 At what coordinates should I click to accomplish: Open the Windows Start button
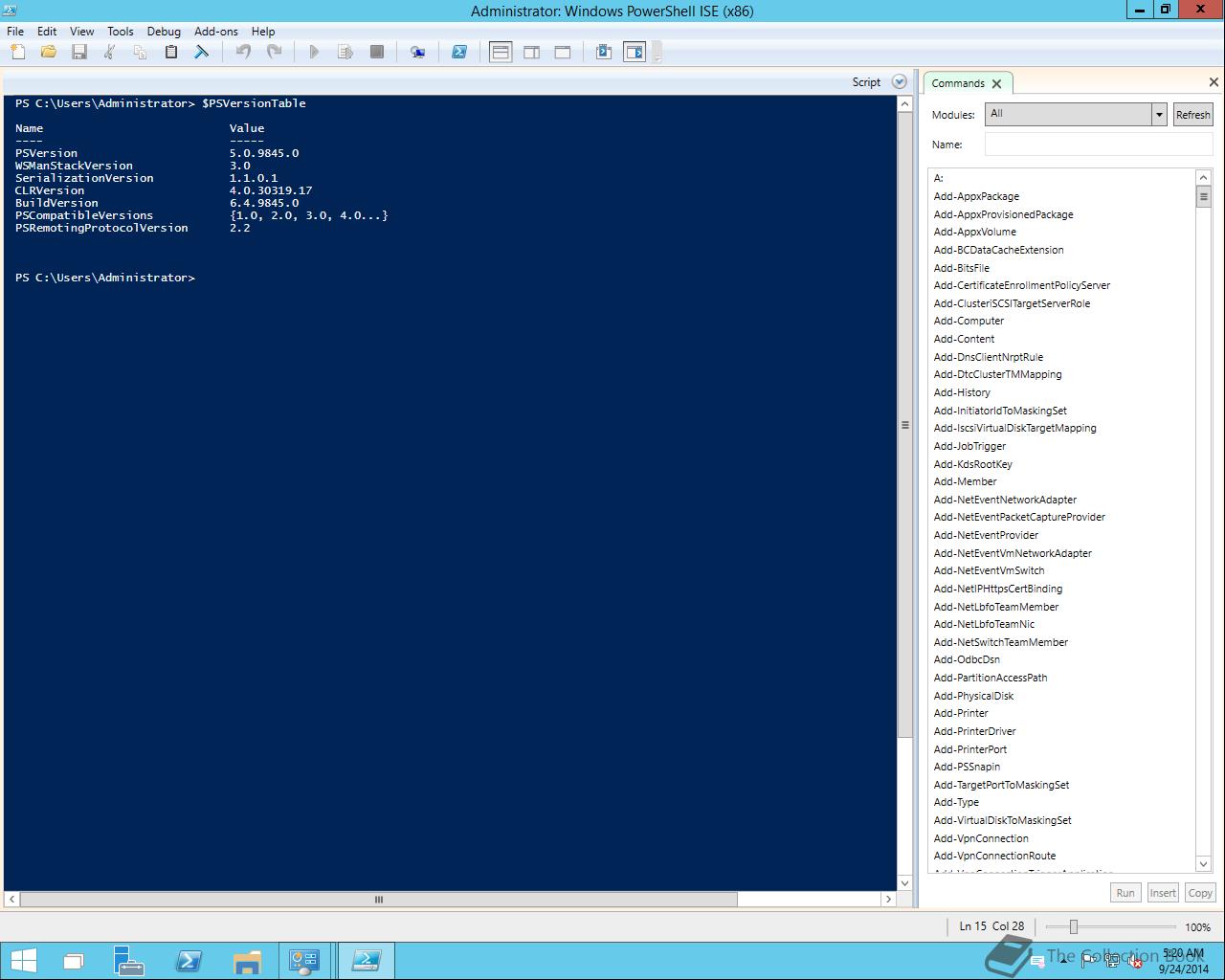(23, 961)
